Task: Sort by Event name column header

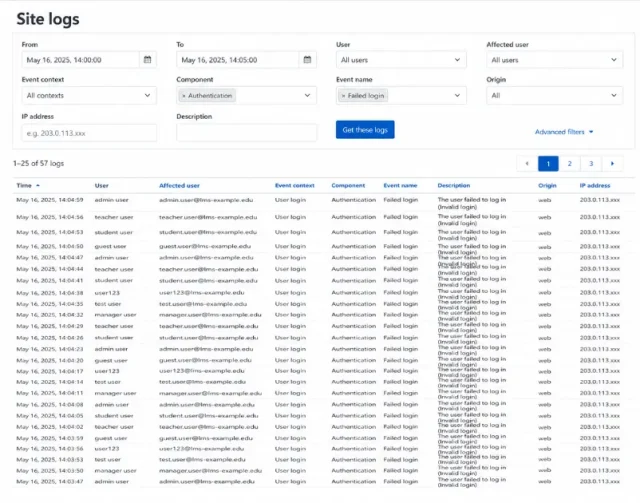Action: [400, 185]
